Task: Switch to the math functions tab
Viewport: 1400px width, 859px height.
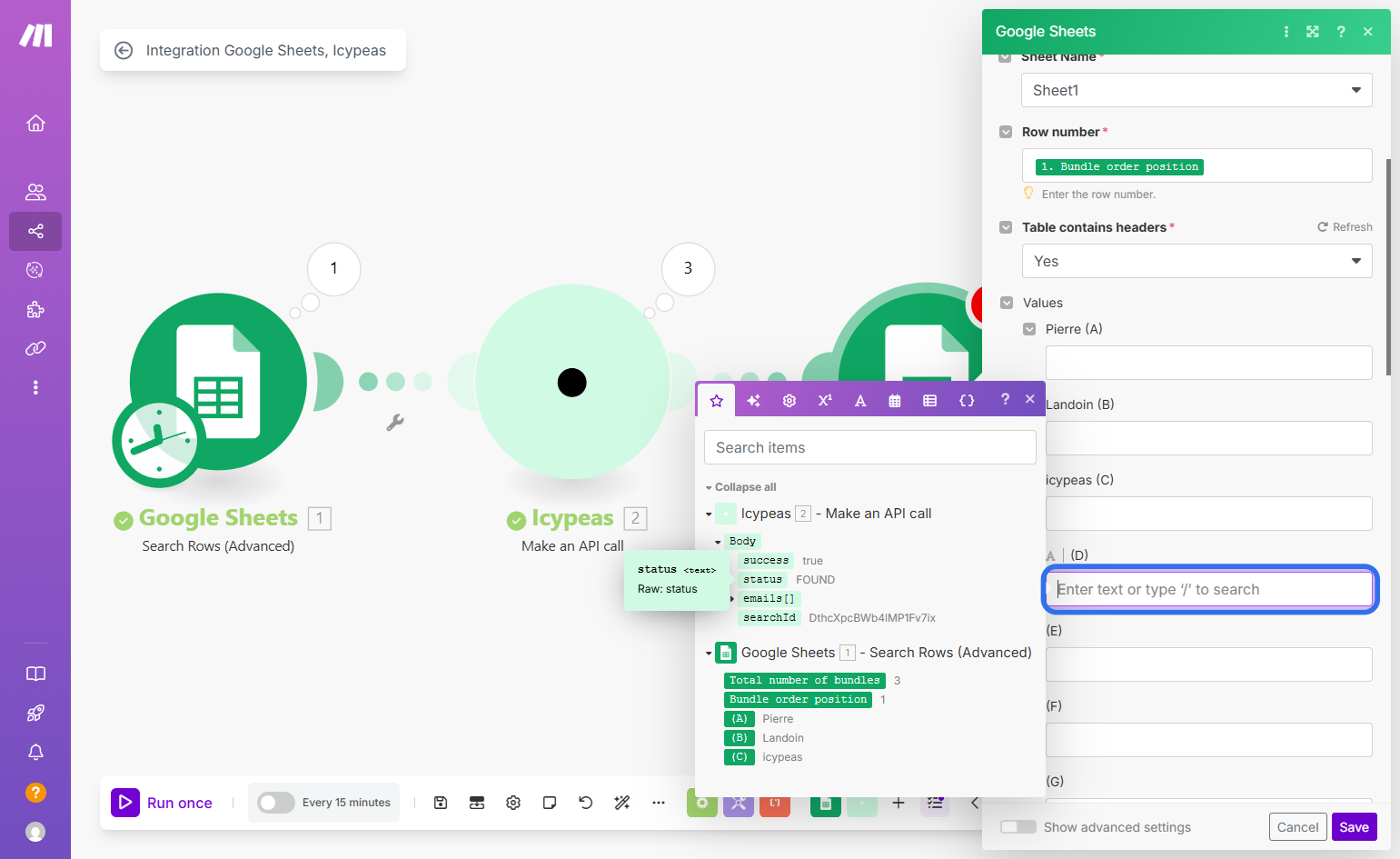Action: 825,400
